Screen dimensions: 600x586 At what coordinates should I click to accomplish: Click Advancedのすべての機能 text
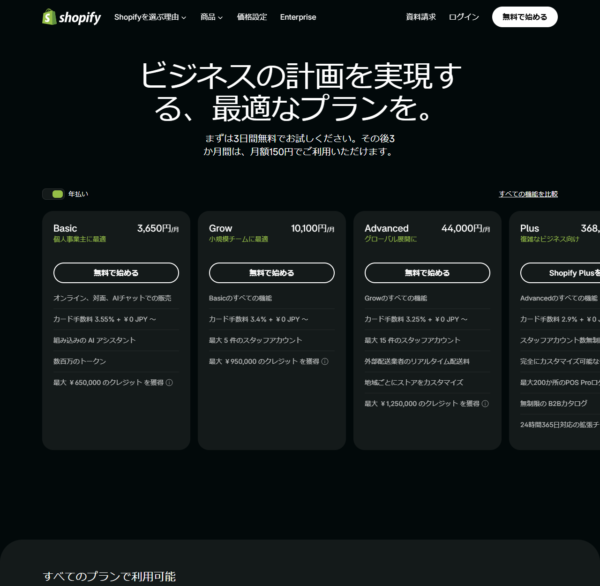[559, 298]
